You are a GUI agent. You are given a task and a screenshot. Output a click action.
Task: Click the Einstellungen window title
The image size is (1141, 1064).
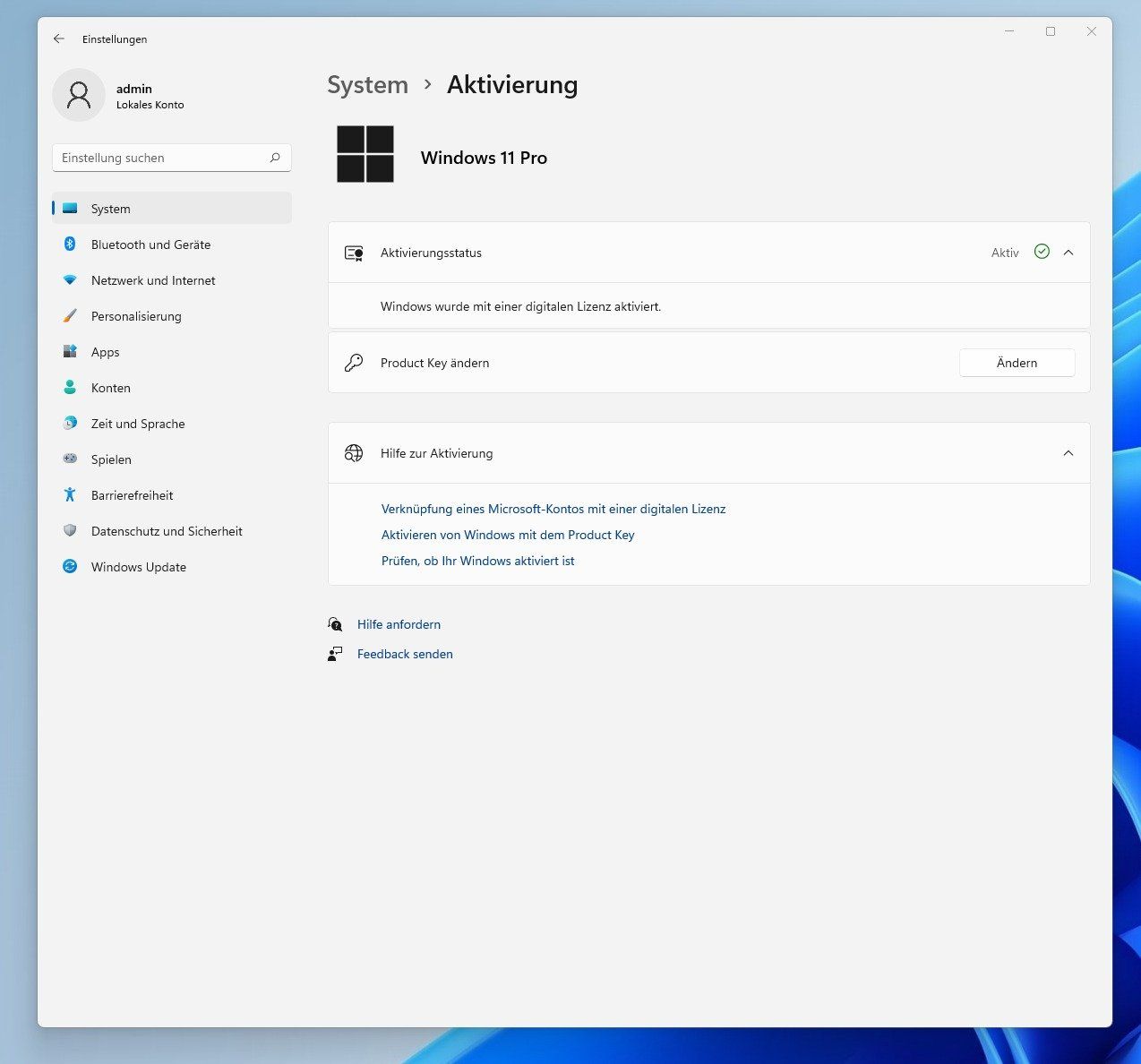tap(115, 39)
